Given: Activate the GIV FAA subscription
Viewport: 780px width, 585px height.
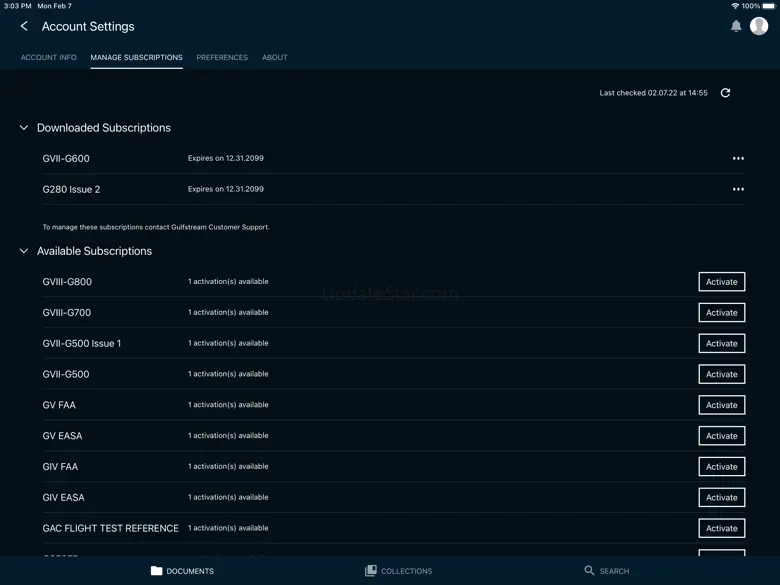Looking at the screenshot, I should point(721,467).
